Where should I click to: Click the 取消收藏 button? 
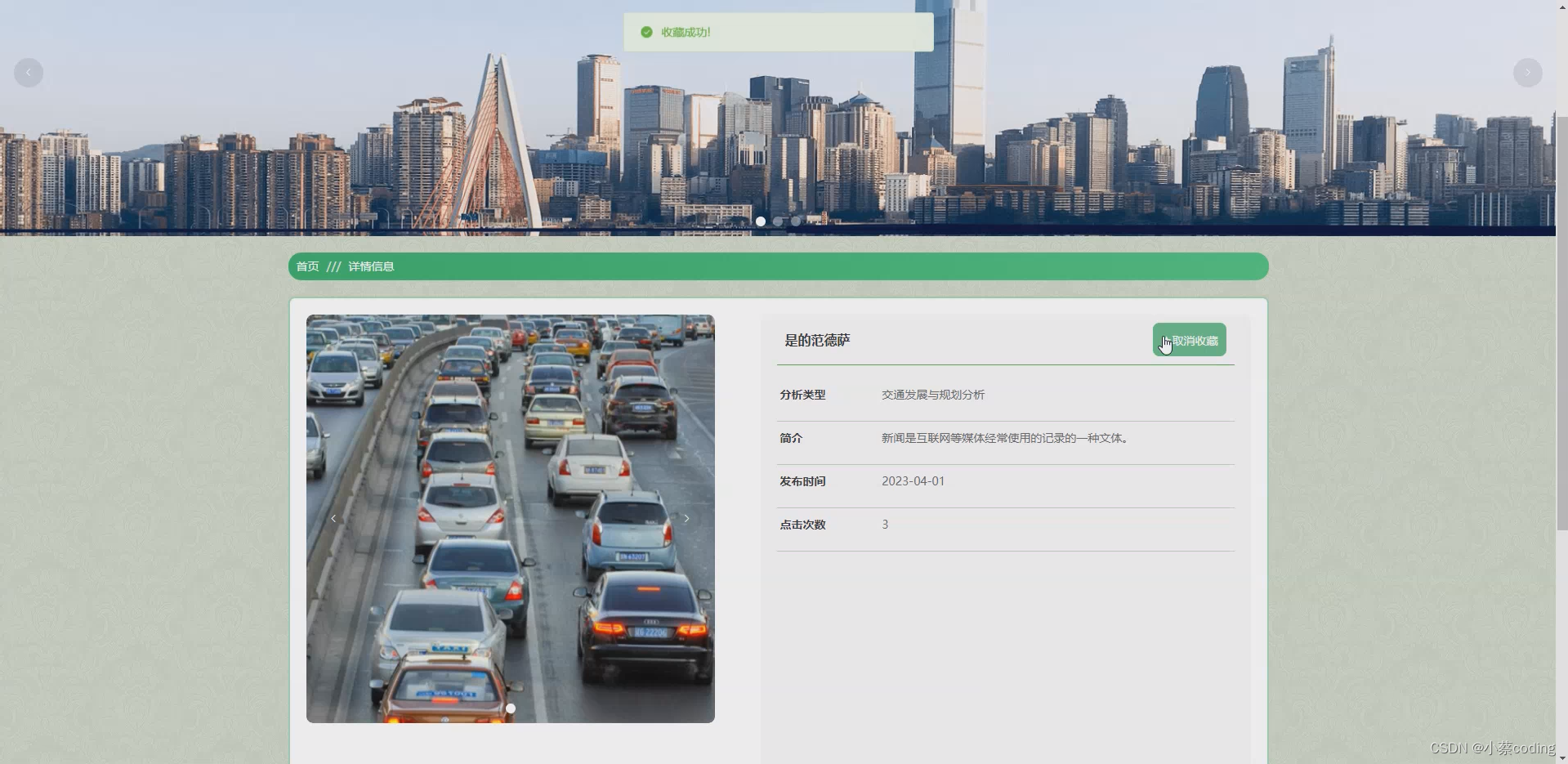[1189, 340]
